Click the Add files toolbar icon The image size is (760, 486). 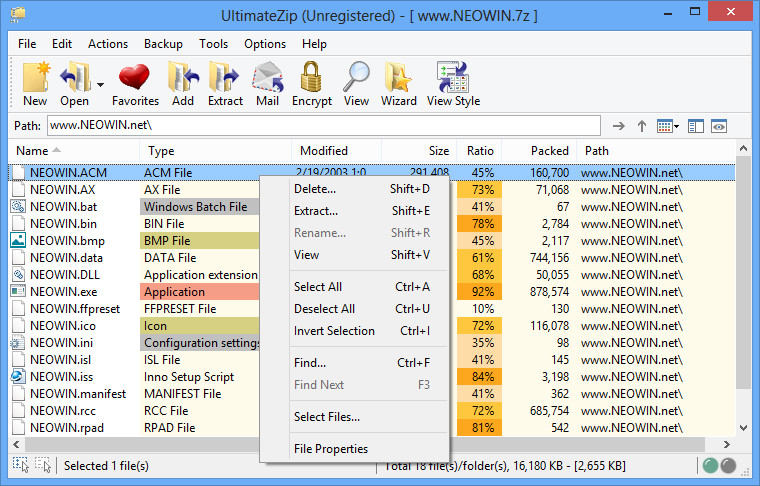pyautogui.click(x=183, y=77)
